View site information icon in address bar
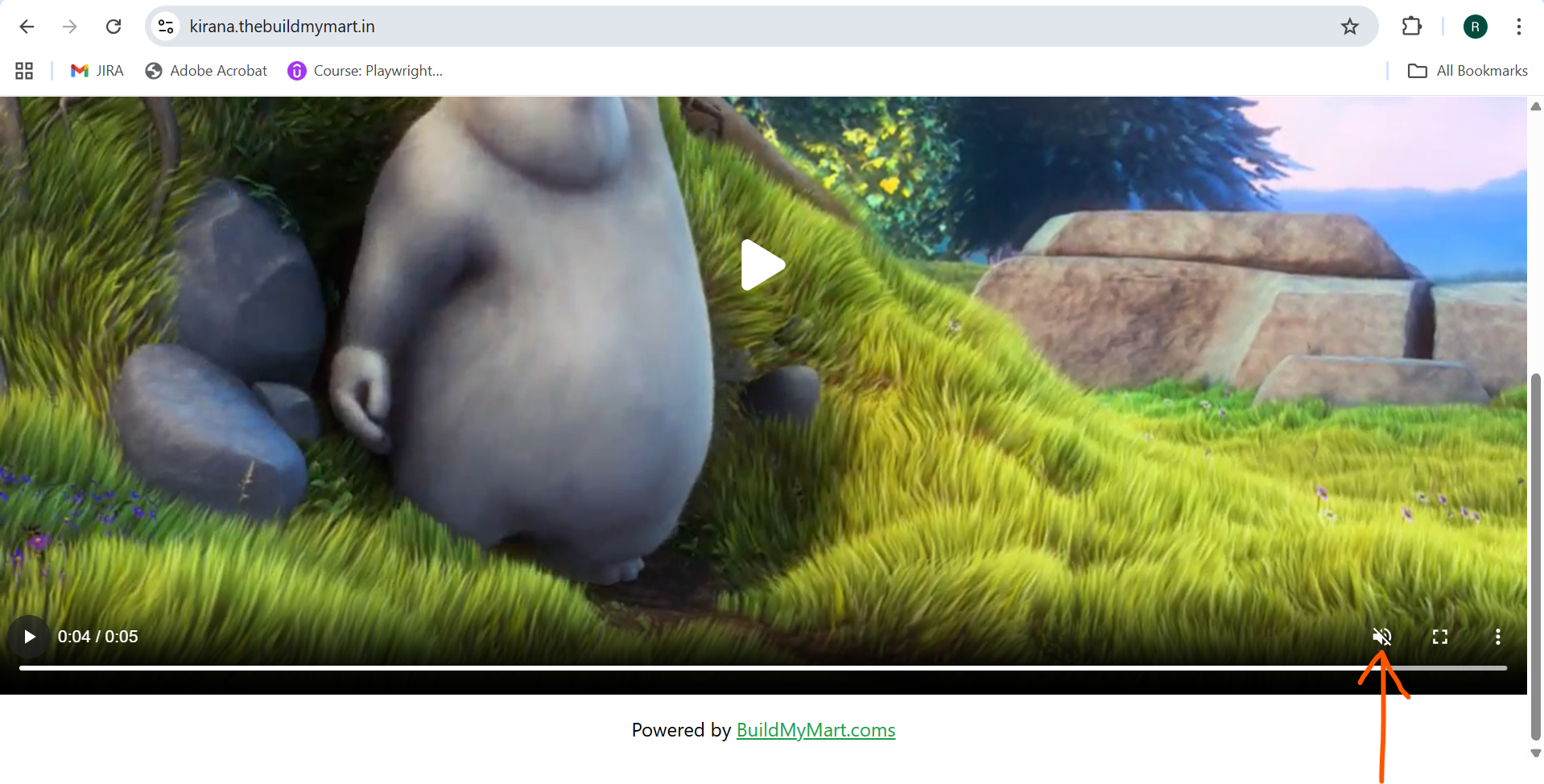 click(166, 27)
